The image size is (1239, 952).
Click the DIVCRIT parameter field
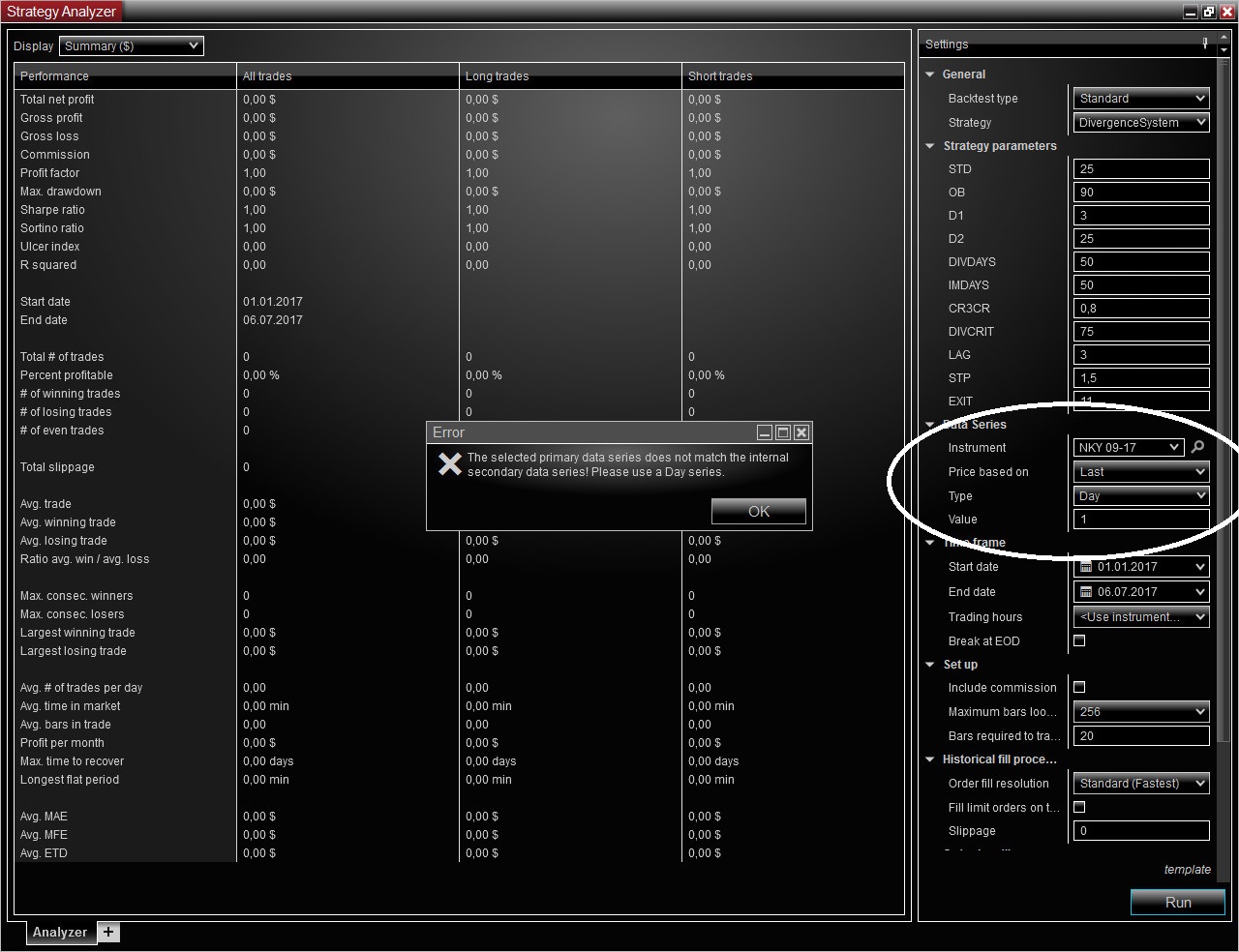(1141, 332)
